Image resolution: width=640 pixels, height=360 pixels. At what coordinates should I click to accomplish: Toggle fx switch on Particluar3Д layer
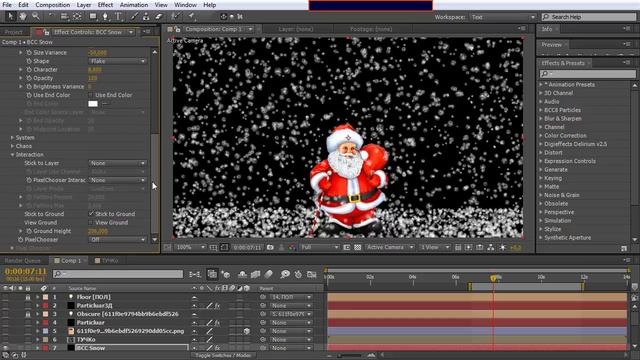click(218, 306)
